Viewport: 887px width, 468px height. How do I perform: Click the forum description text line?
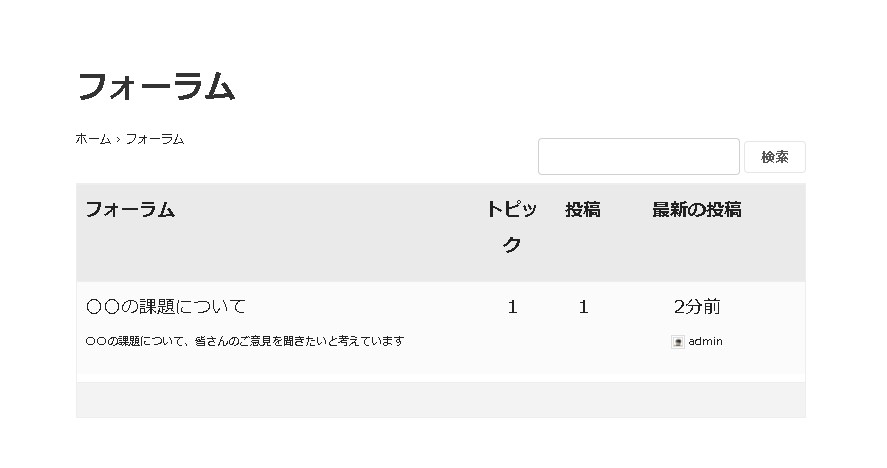(245, 341)
